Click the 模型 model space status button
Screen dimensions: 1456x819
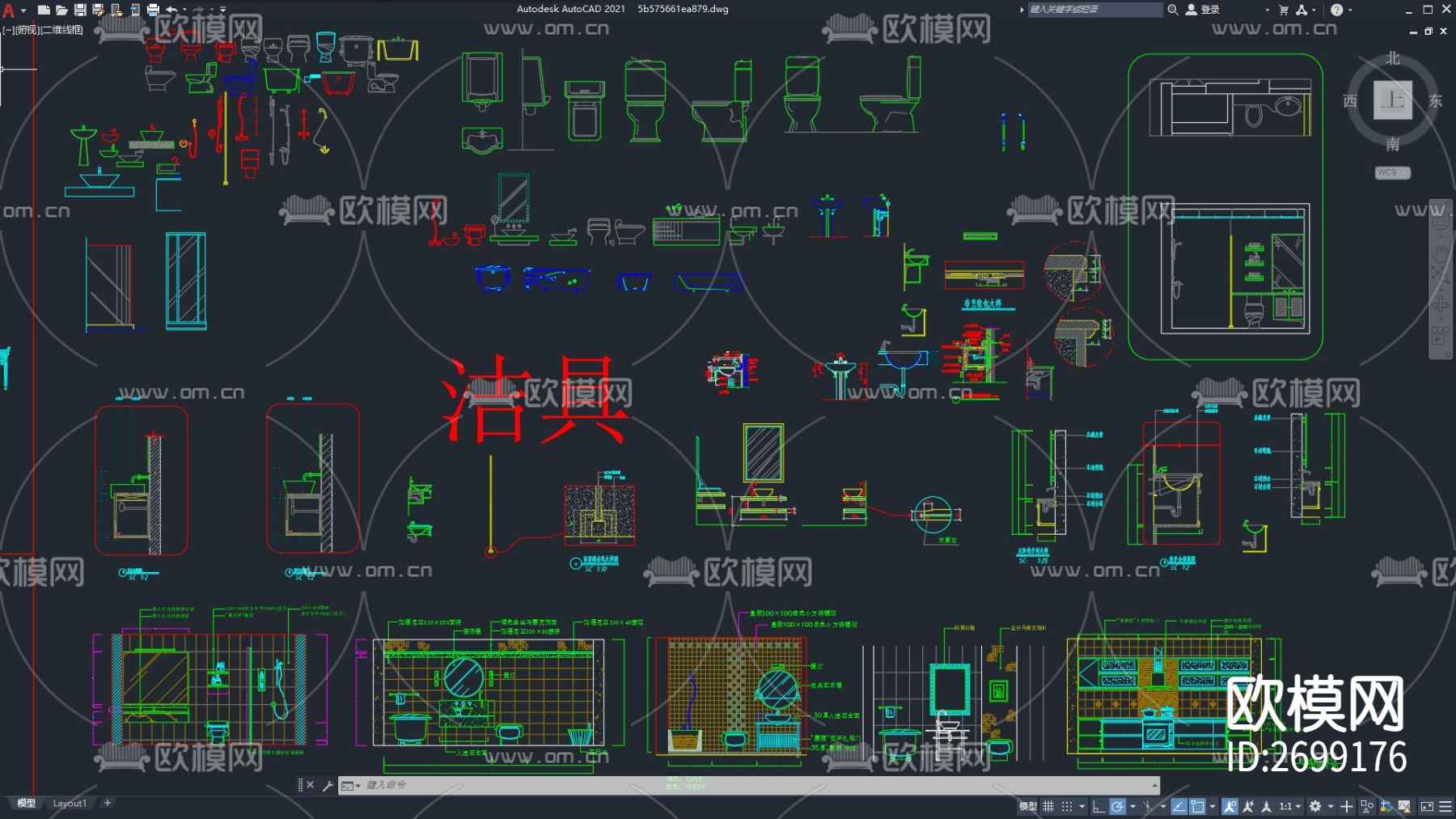pyautogui.click(x=1027, y=806)
